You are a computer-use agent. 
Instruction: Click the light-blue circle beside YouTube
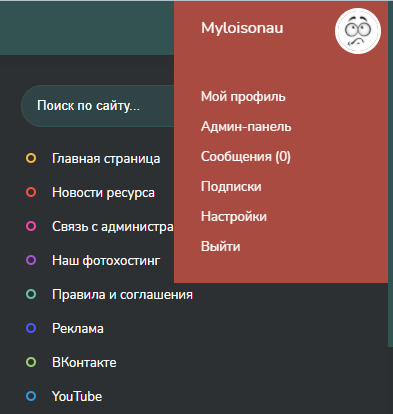(x=31, y=396)
